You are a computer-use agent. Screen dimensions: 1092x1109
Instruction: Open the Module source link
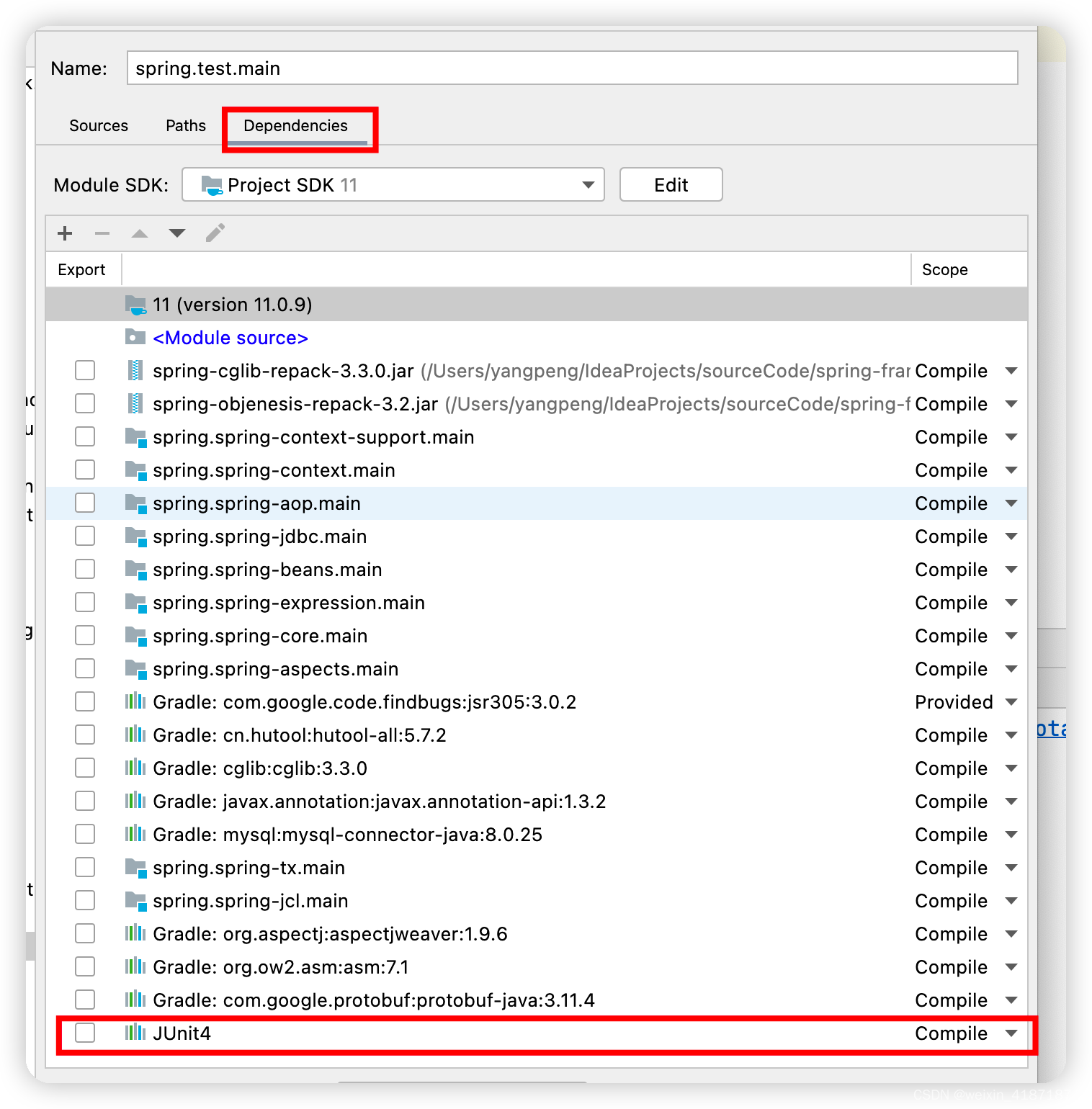click(231, 338)
